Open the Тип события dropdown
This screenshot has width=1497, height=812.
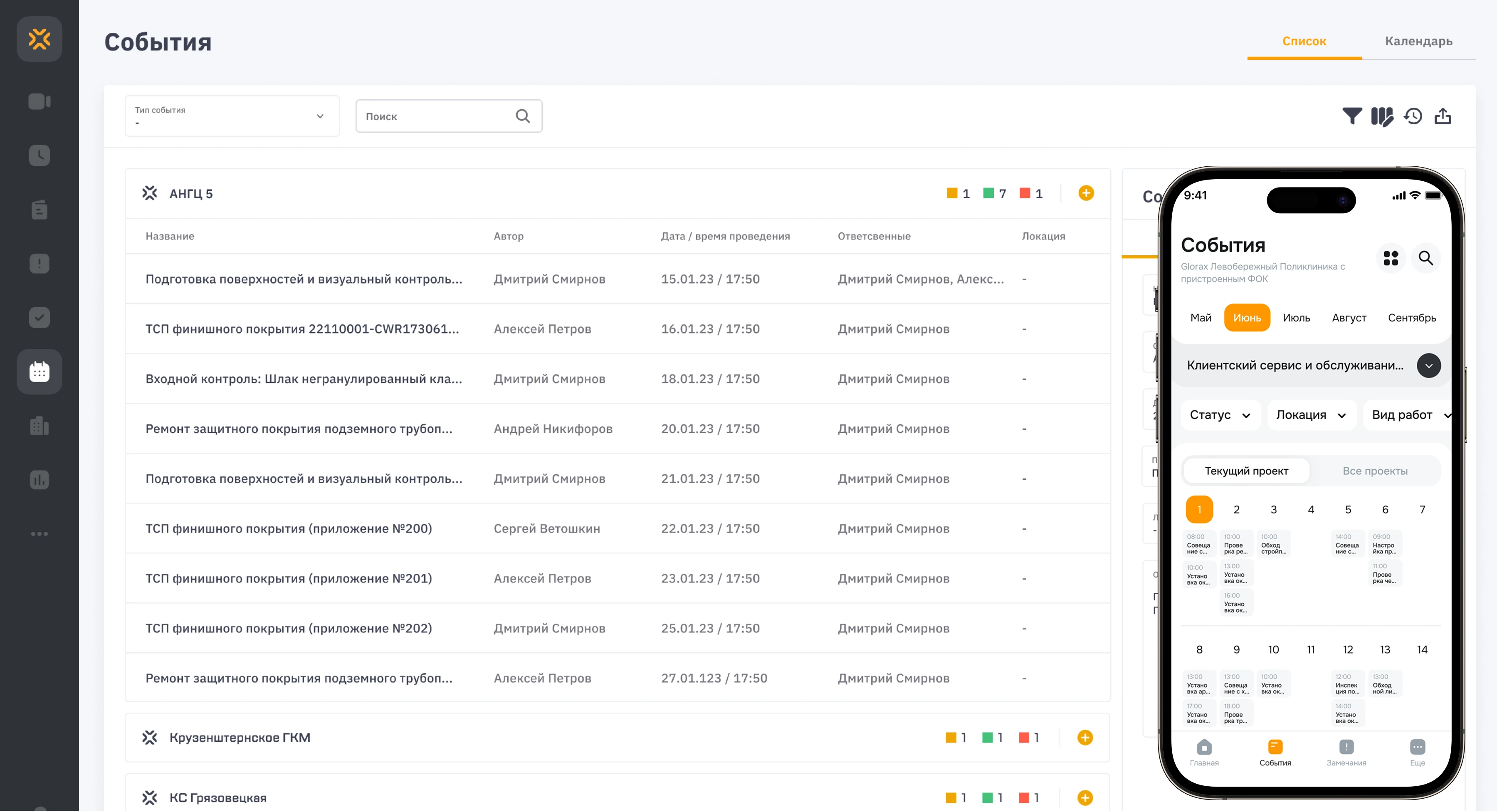pos(232,116)
